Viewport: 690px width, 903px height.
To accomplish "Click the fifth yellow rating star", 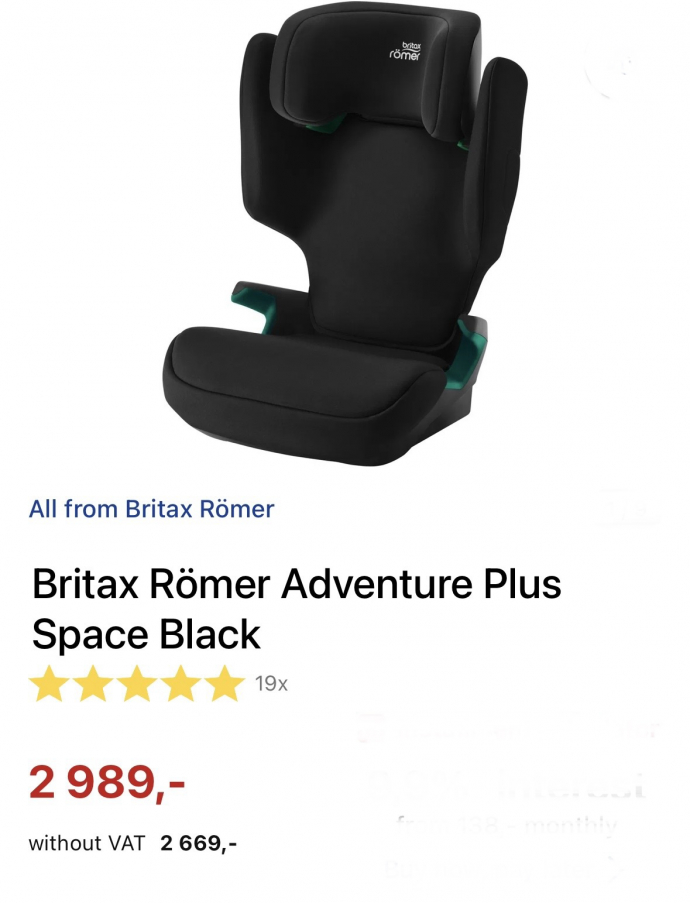I will tap(224, 684).
